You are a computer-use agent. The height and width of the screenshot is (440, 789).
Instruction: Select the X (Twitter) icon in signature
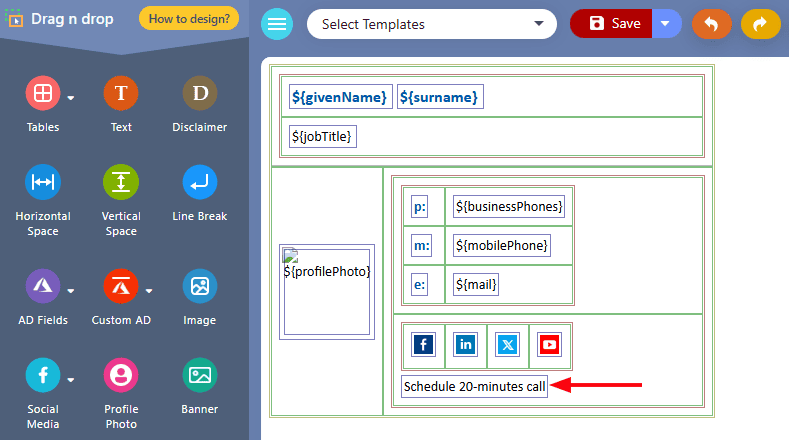507,345
